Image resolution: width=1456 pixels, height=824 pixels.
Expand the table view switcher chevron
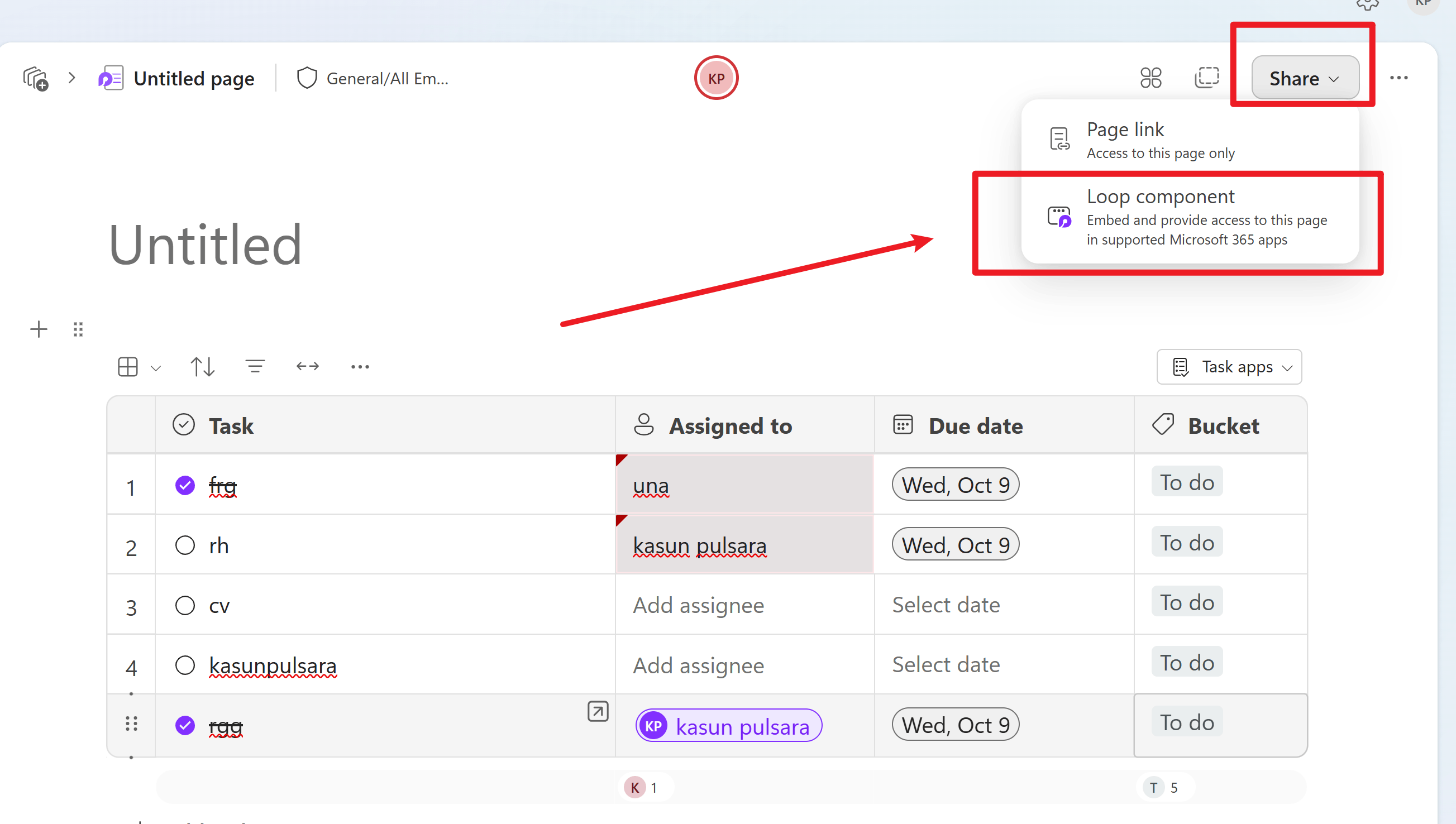(x=156, y=368)
